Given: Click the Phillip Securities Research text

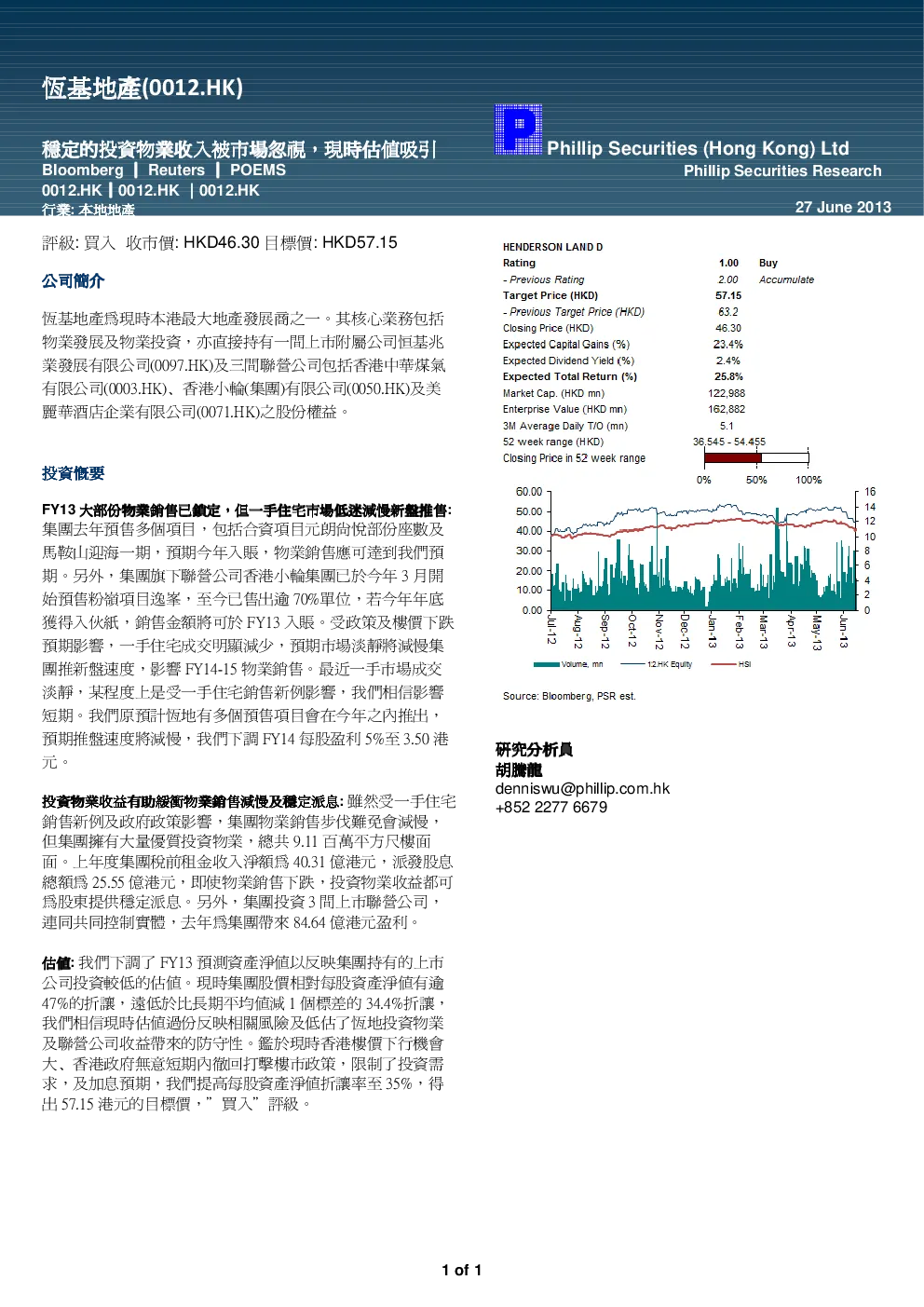Looking at the screenshot, I should pos(782,170).
